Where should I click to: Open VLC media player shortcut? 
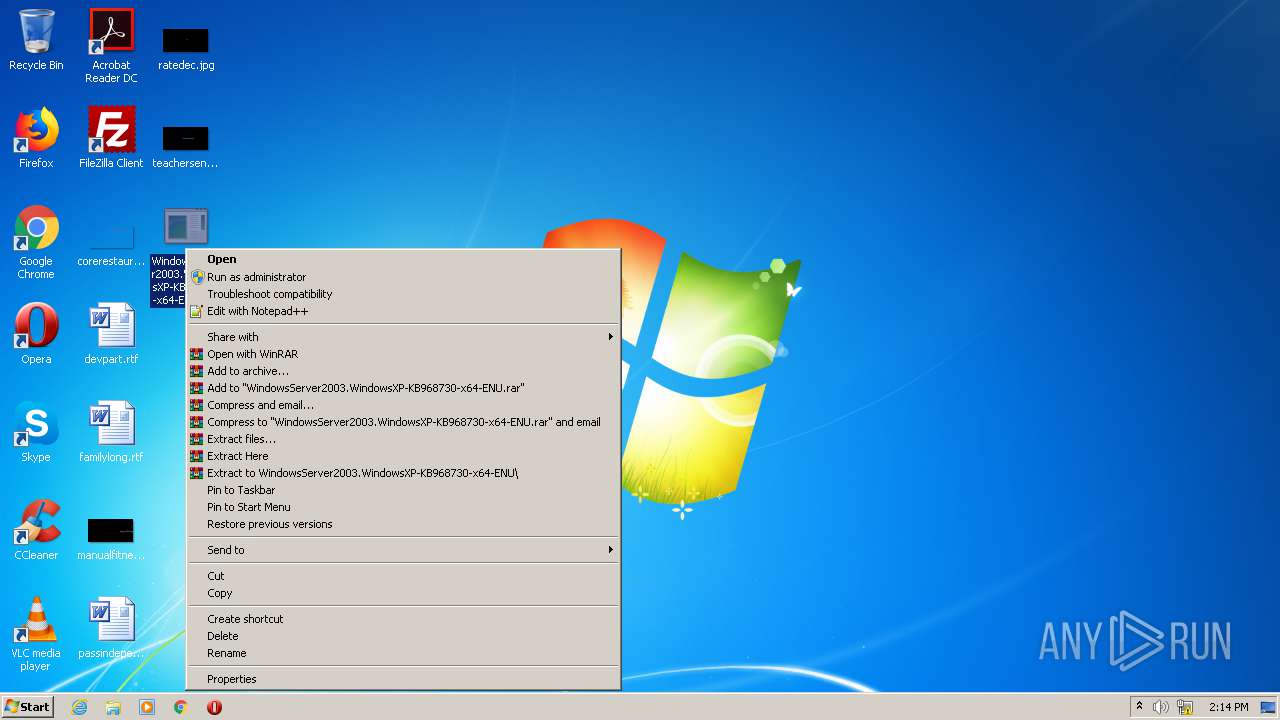pos(36,634)
